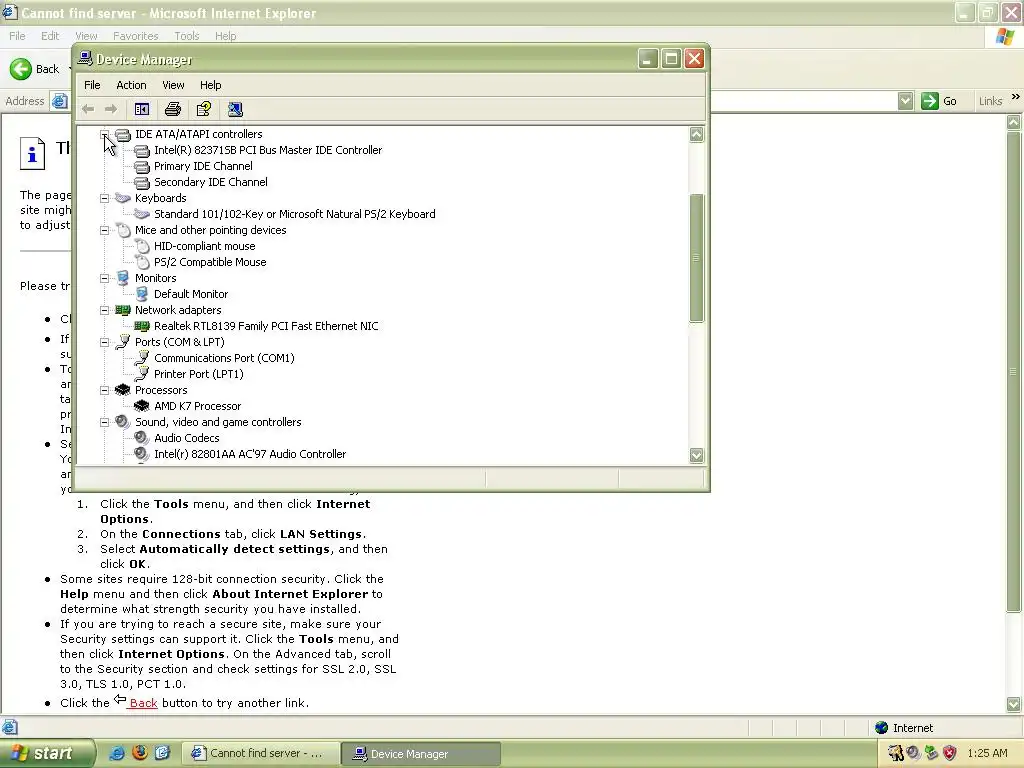Click the HID-compliant mouse device icon
The width and height of the screenshot is (1024, 768).
pyautogui.click(x=142, y=246)
